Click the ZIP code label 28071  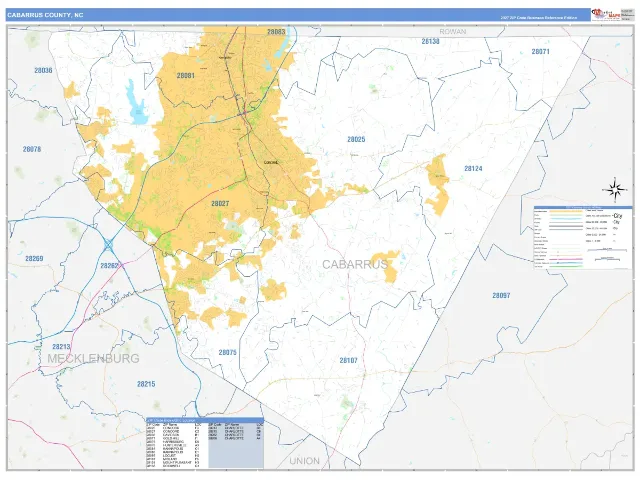pyautogui.click(x=540, y=51)
